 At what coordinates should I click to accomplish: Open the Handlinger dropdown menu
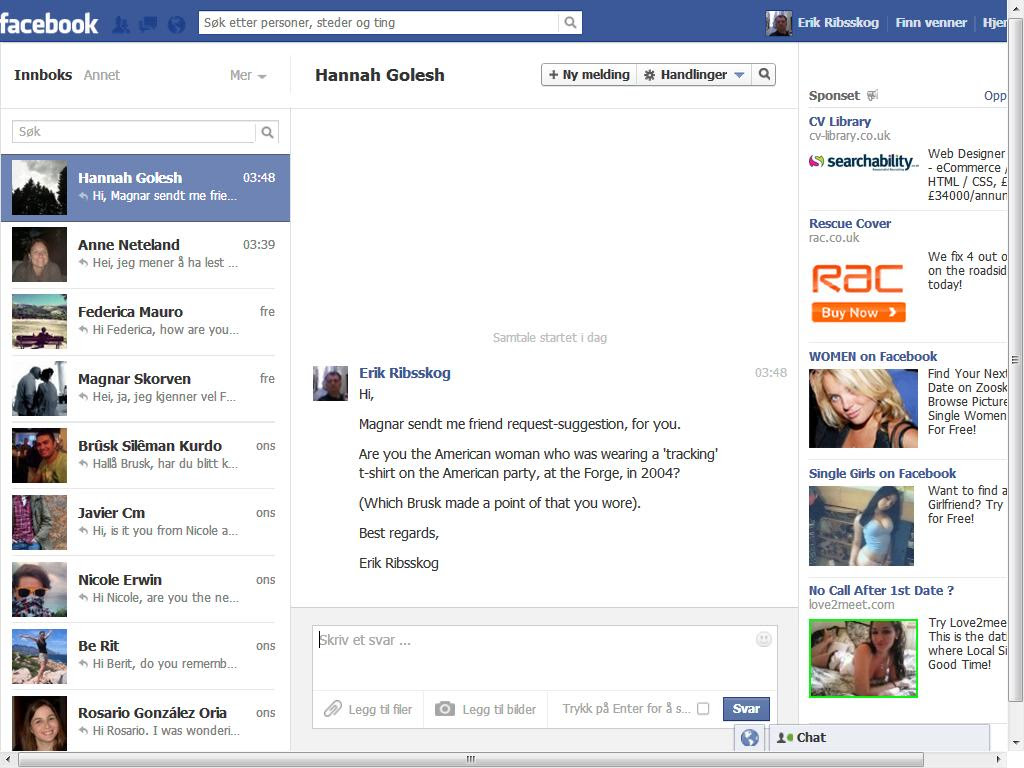694,74
